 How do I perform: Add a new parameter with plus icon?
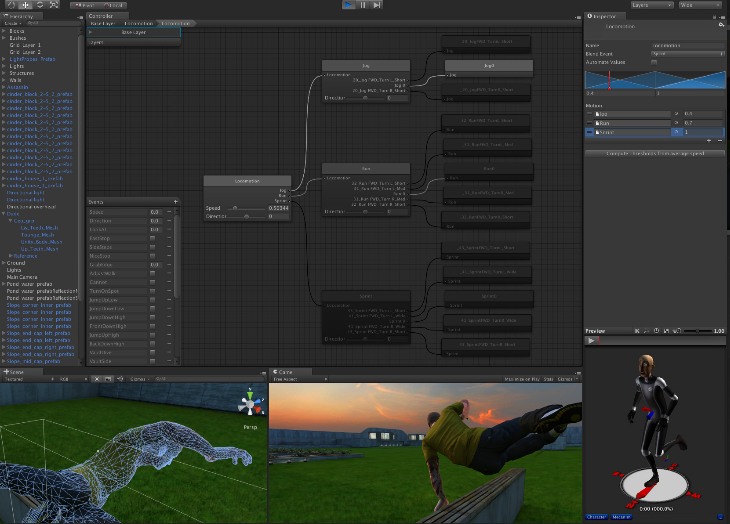pyautogui.click(x=175, y=202)
